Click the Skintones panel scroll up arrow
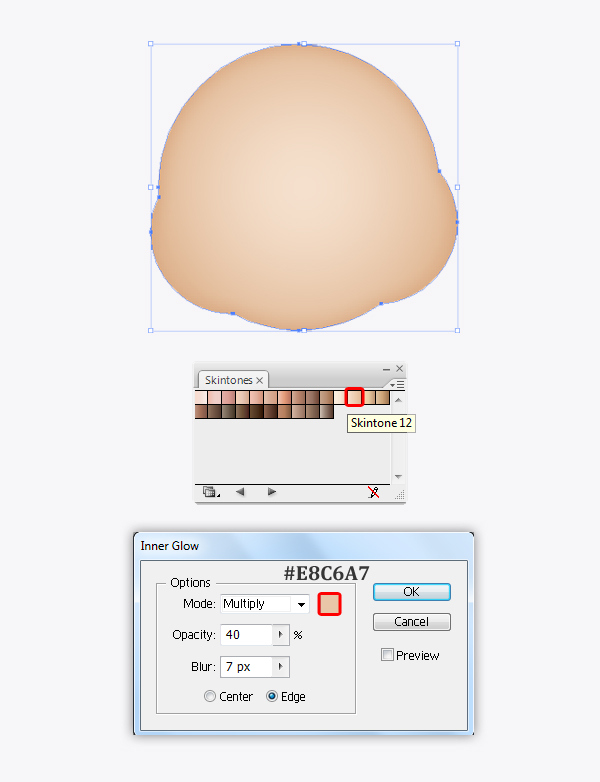The width and height of the screenshot is (600, 782). coord(398,400)
